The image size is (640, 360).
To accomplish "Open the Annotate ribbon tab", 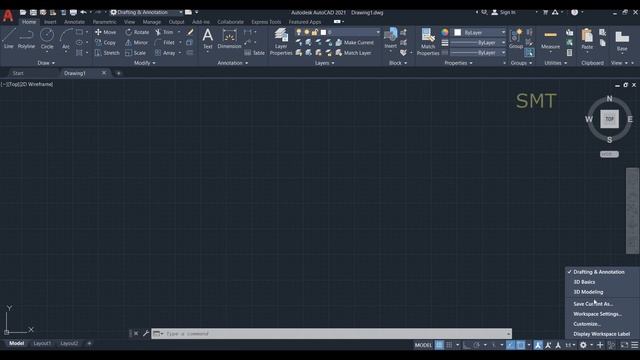I will 74,22.
